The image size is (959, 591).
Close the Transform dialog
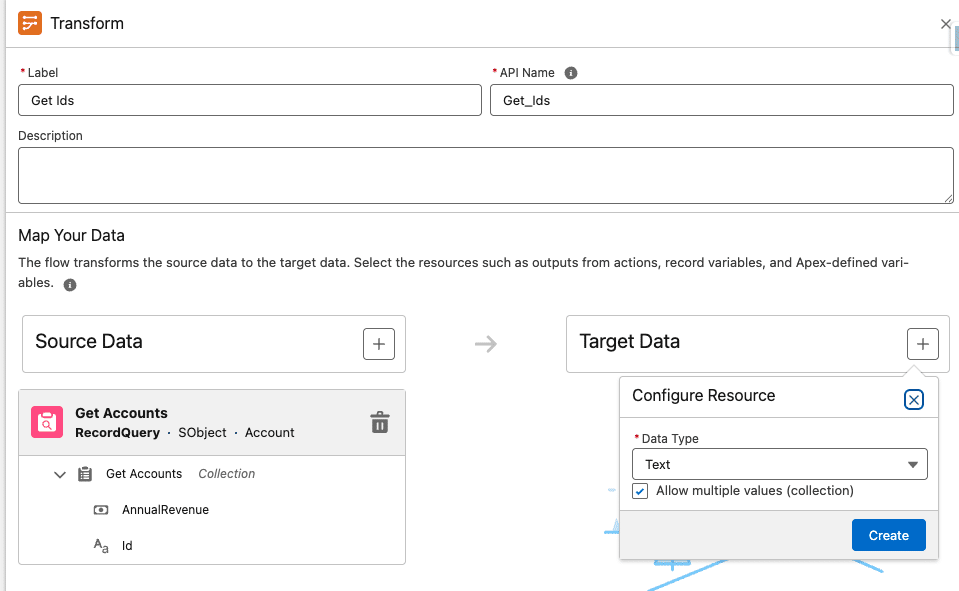tap(945, 24)
